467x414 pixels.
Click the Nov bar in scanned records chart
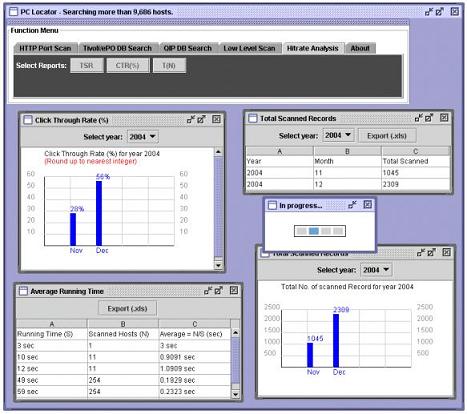point(310,355)
